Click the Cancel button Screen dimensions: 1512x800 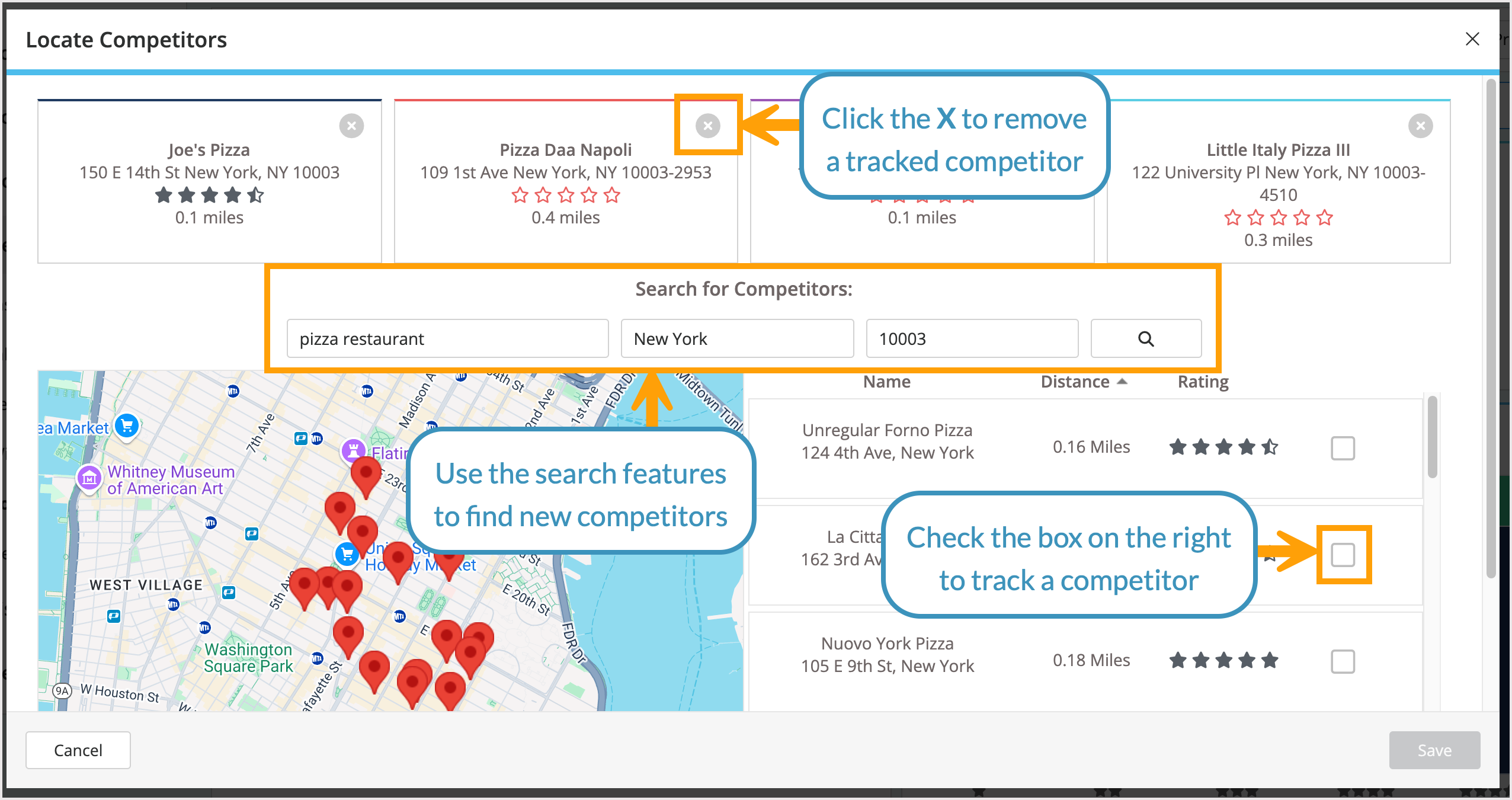pos(78,750)
